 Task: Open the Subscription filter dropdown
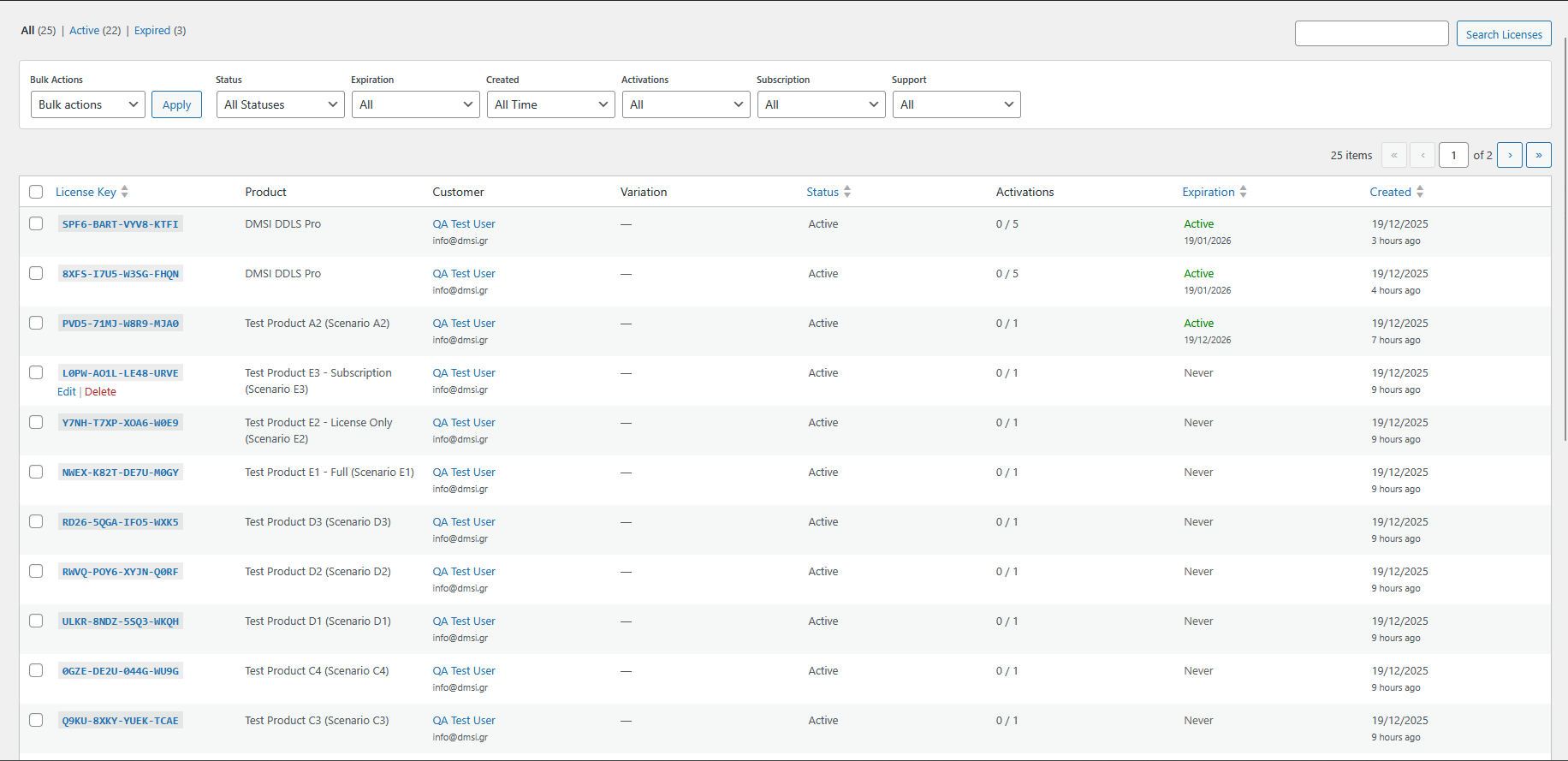822,104
